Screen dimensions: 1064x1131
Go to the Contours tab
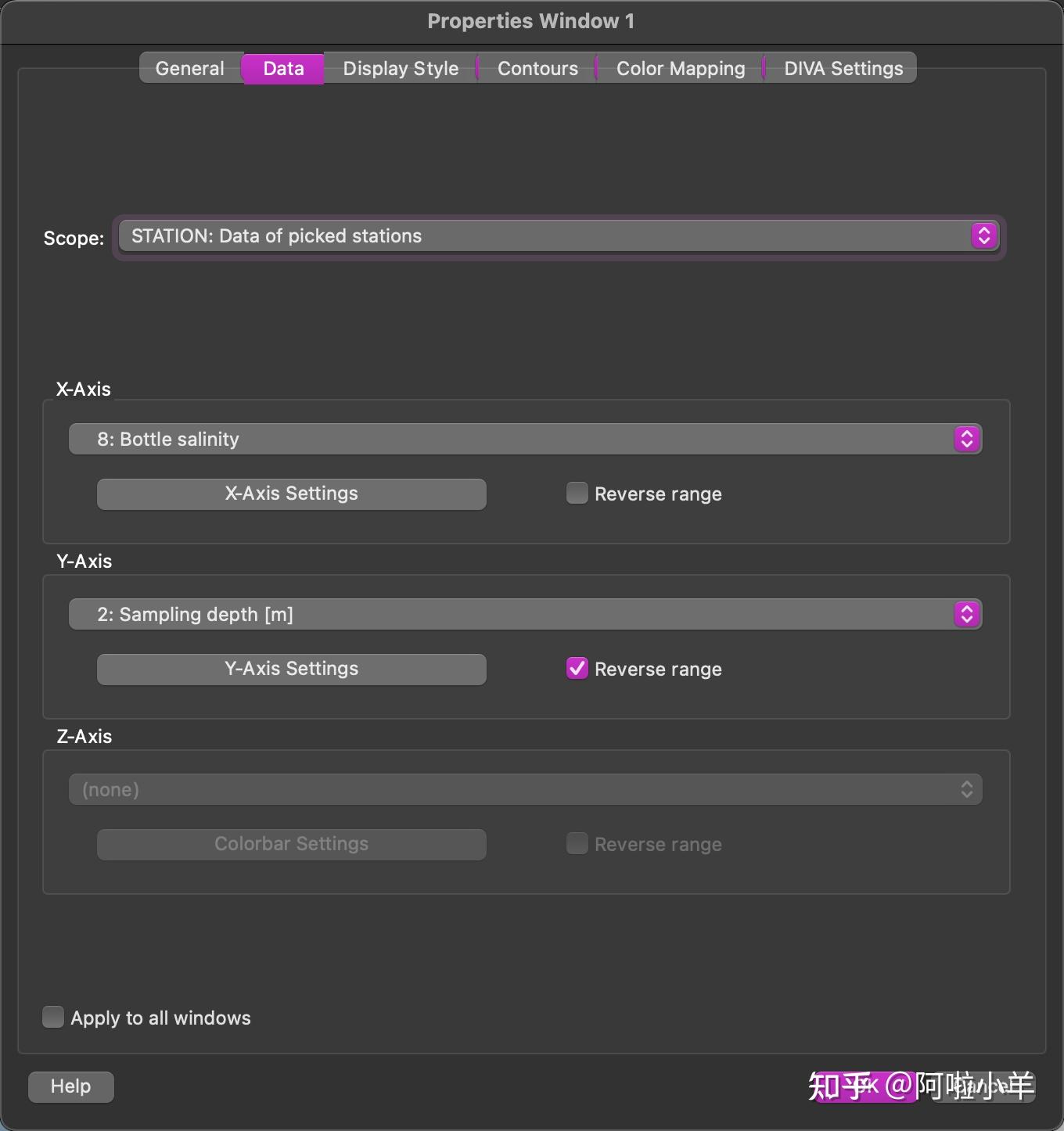(537, 69)
